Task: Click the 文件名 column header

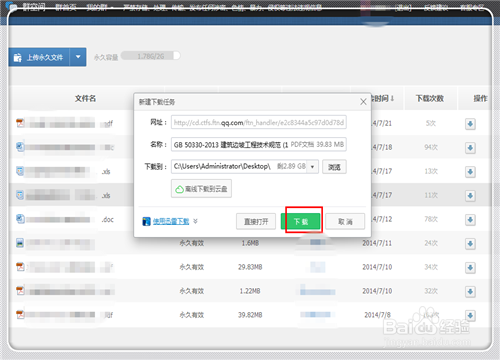Action: tap(85, 98)
